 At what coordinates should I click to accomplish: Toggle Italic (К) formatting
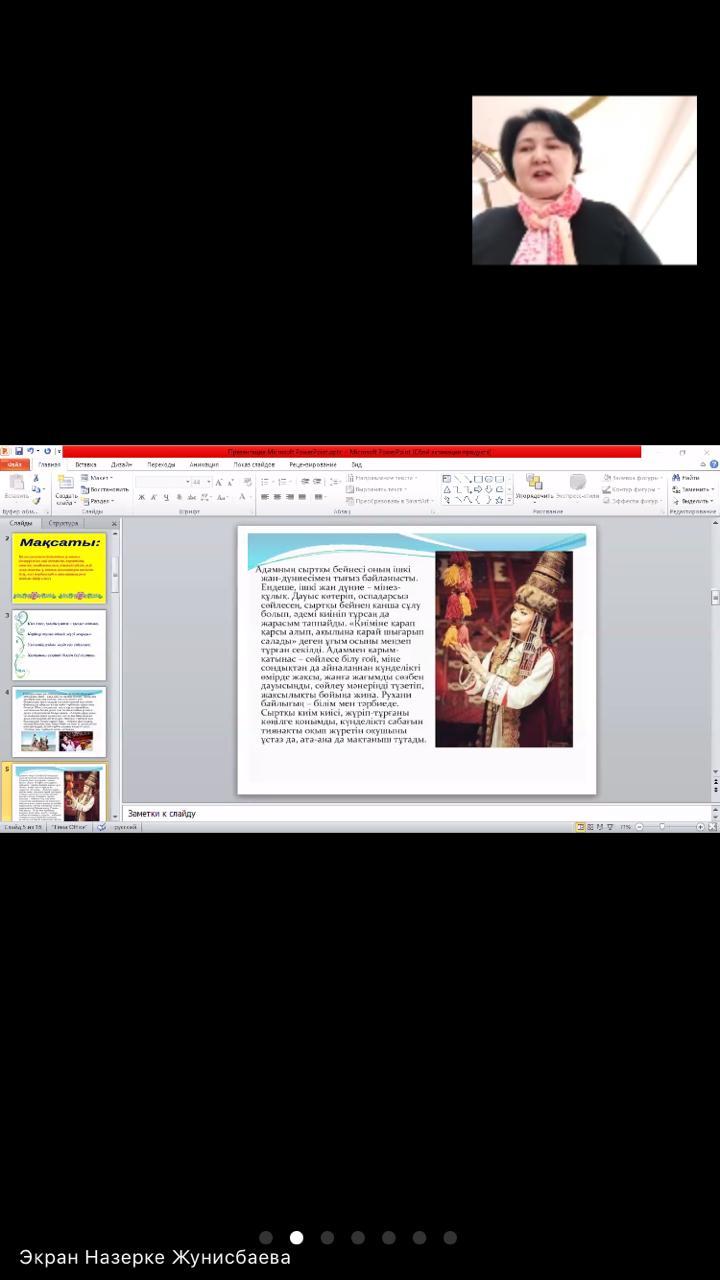coord(153,497)
